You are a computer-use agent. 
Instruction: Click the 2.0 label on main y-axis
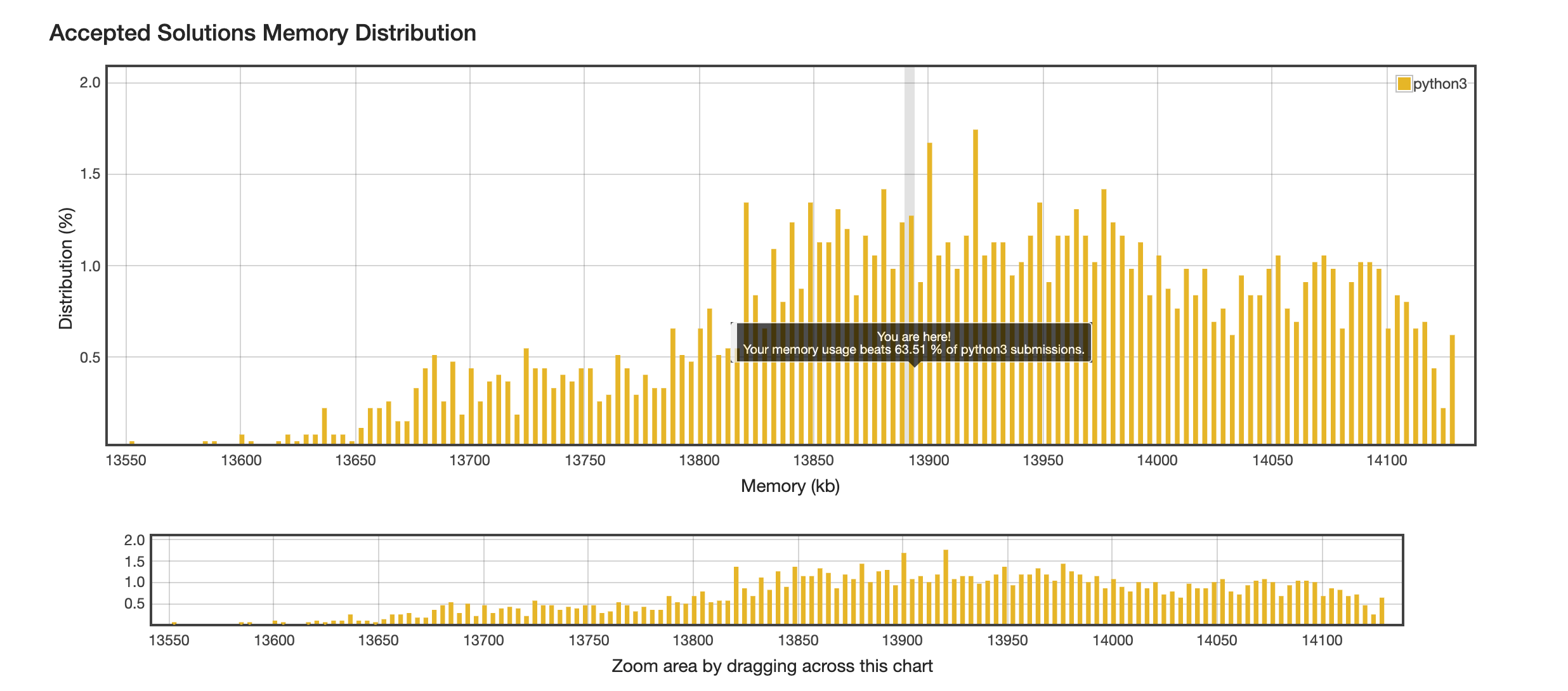pos(90,82)
